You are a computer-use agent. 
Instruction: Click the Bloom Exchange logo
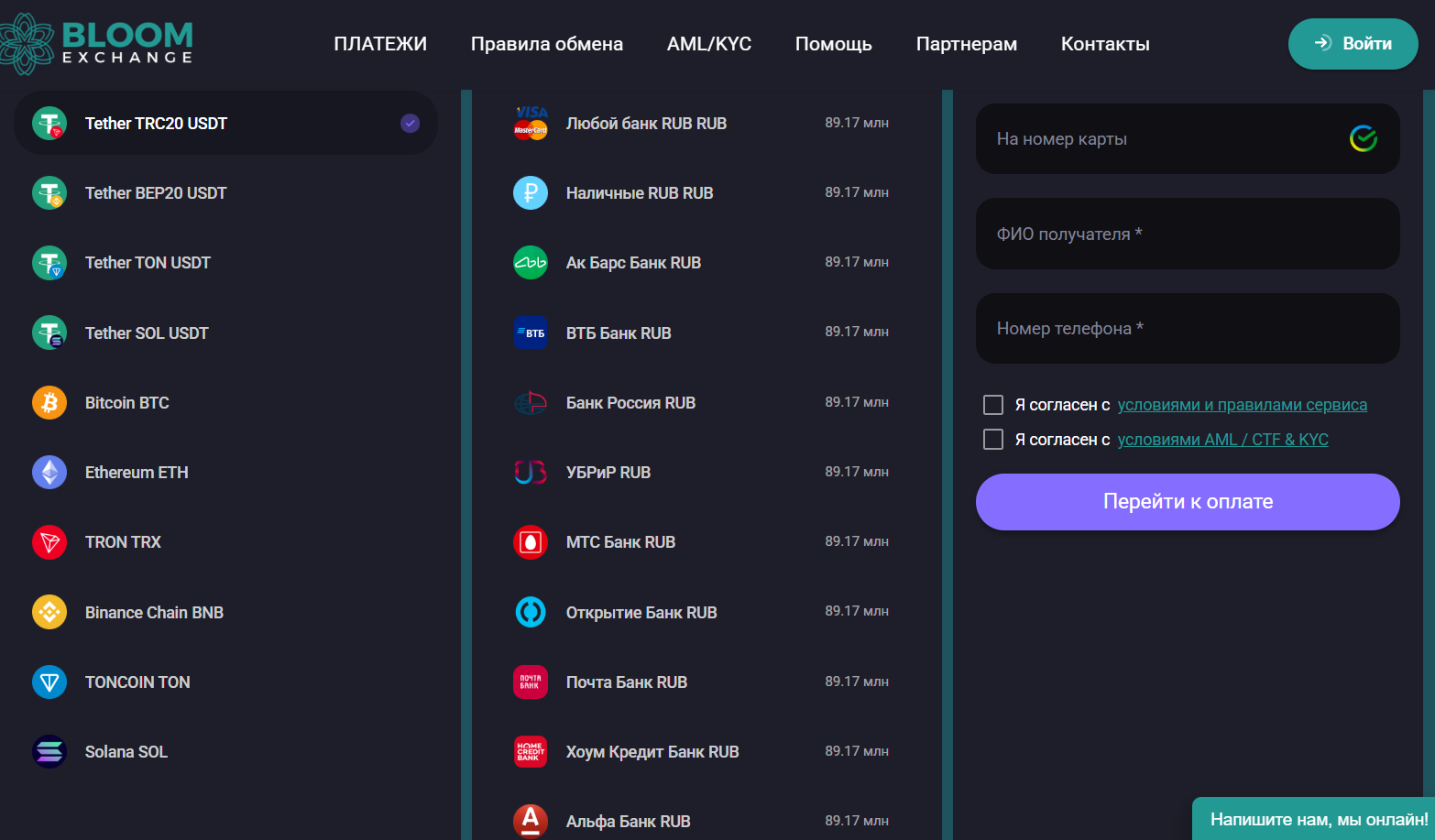tap(97, 43)
